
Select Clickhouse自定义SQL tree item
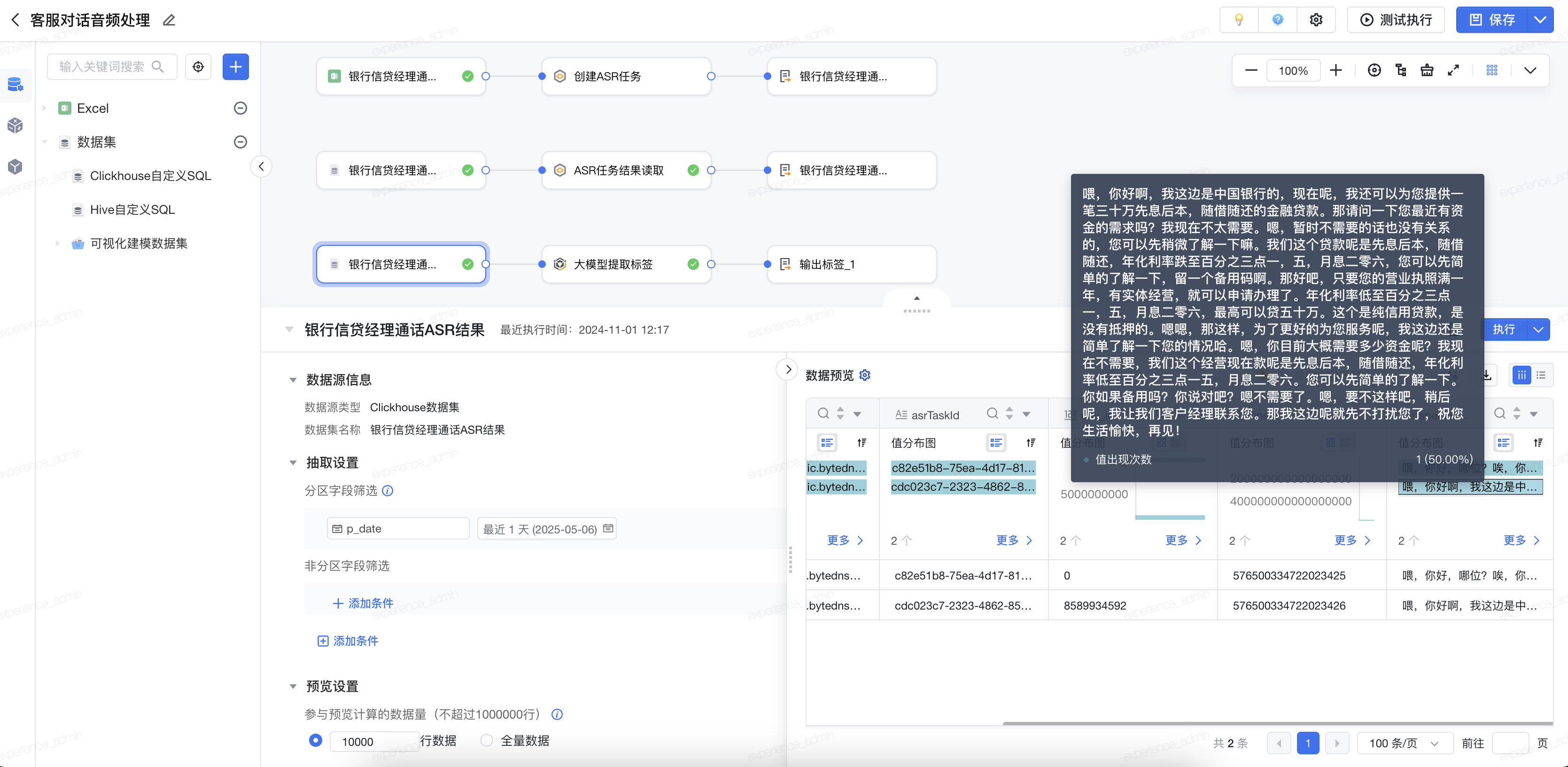tap(150, 176)
